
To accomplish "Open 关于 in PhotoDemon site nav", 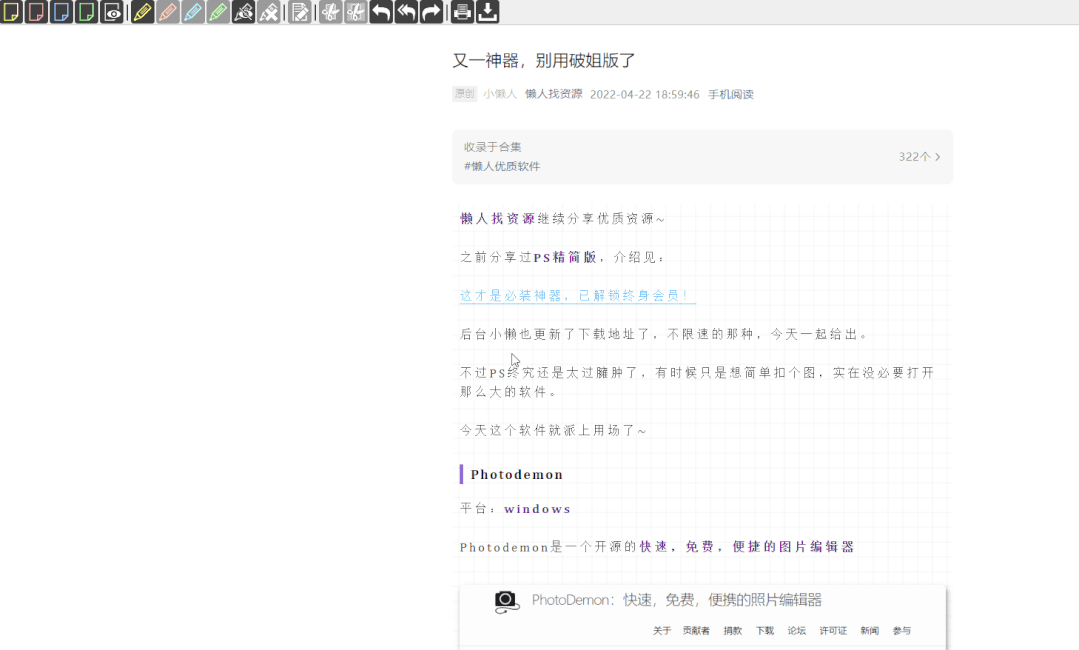I will click(x=661, y=631).
